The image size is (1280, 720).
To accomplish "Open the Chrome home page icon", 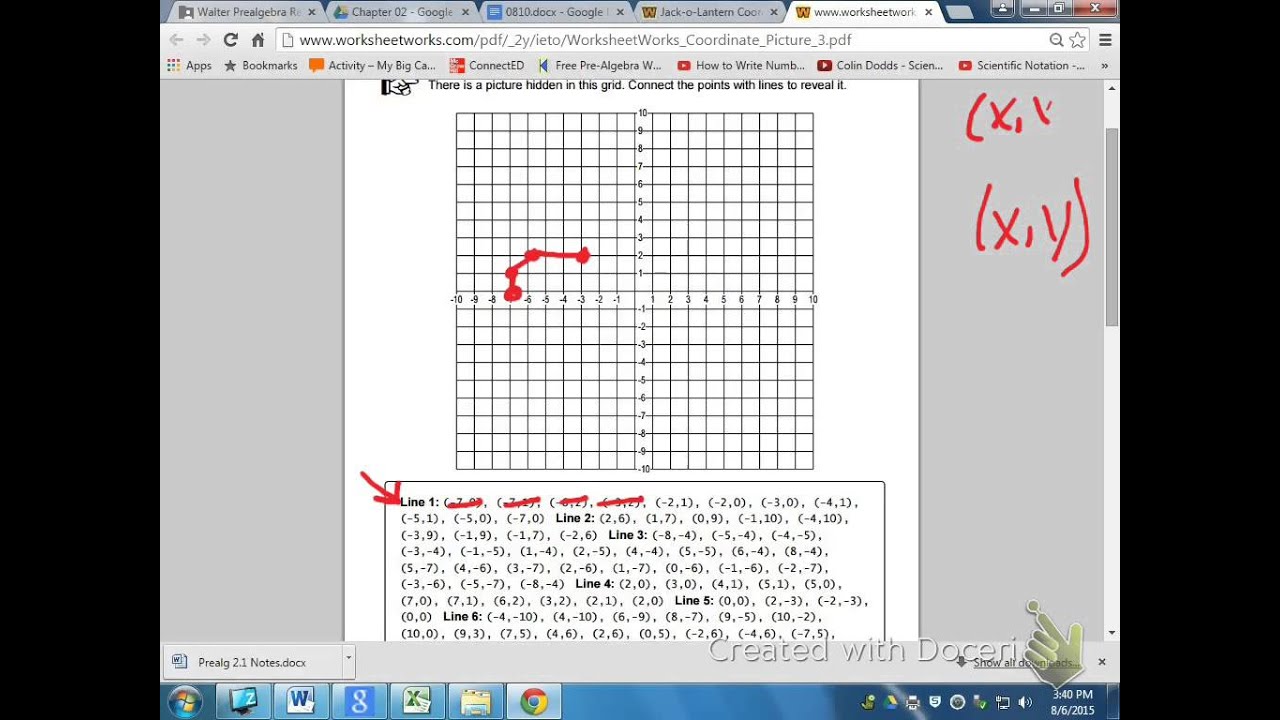I will click(257, 40).
